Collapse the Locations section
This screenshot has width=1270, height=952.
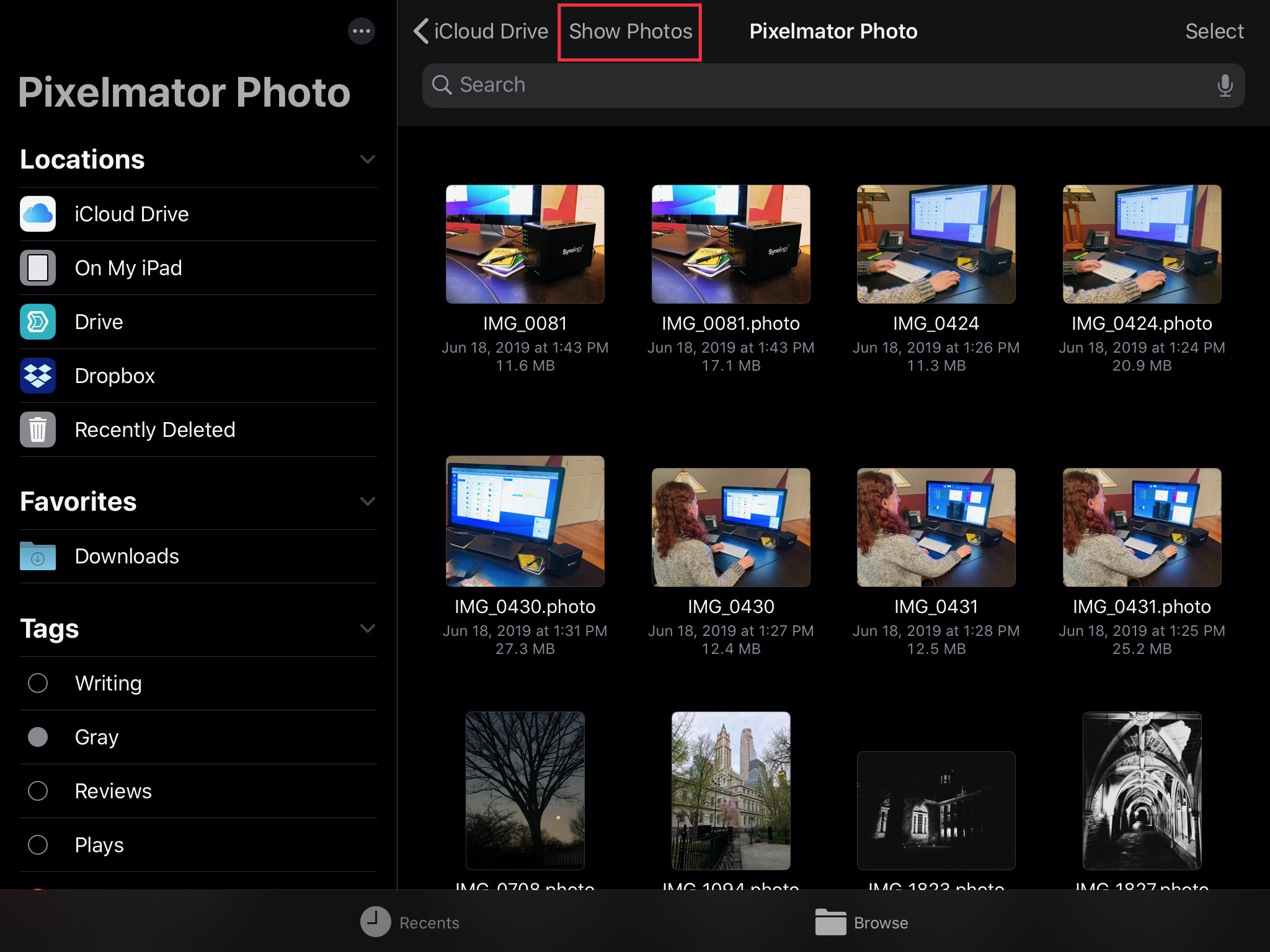pyautogui.click(x=368, y=159)
